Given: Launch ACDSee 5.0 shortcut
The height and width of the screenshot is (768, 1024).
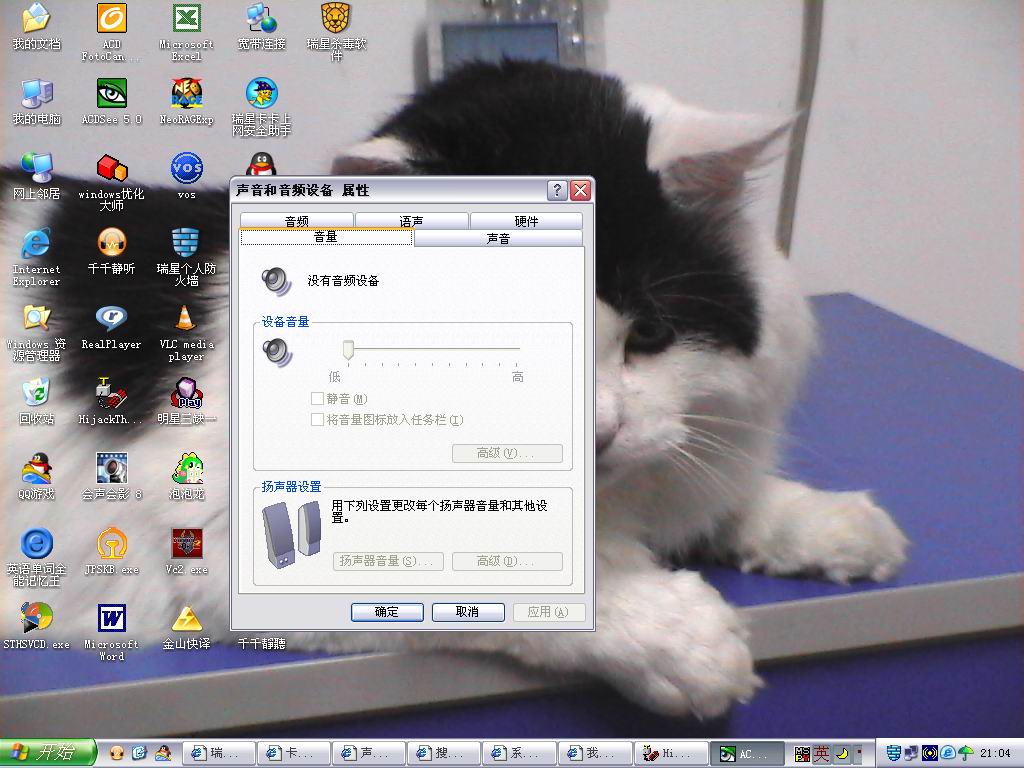Looking at the screenshot, I should tap(112, 102).
